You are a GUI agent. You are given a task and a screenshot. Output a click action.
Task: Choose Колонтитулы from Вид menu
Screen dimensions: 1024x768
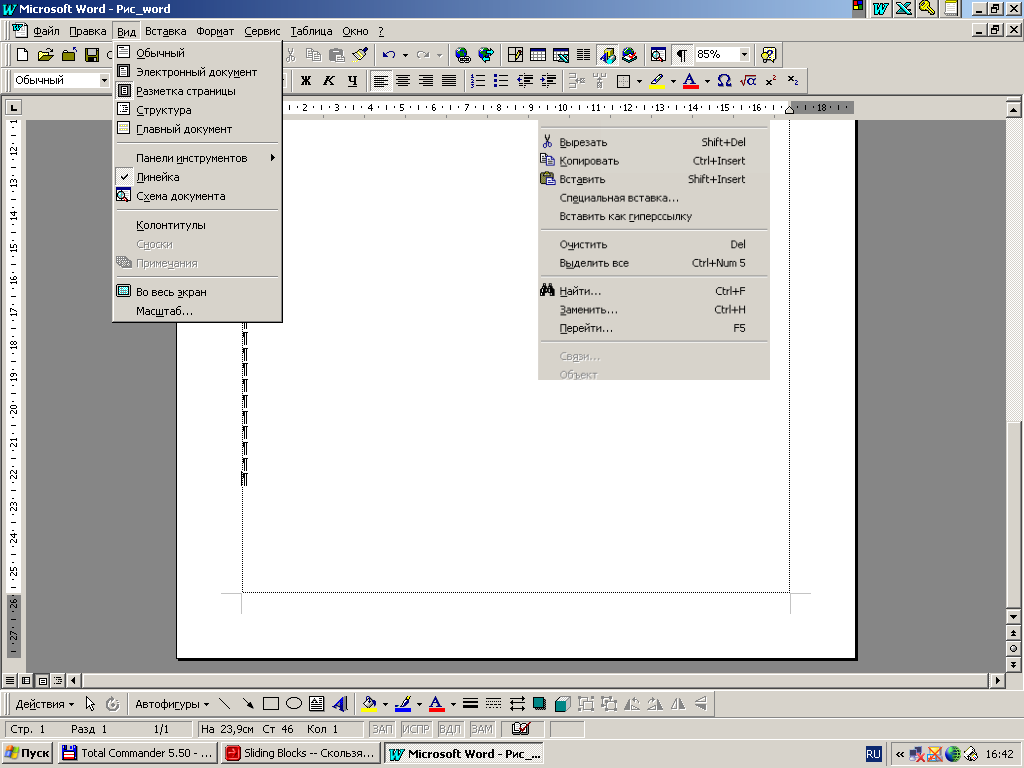[x=197, y=225]
